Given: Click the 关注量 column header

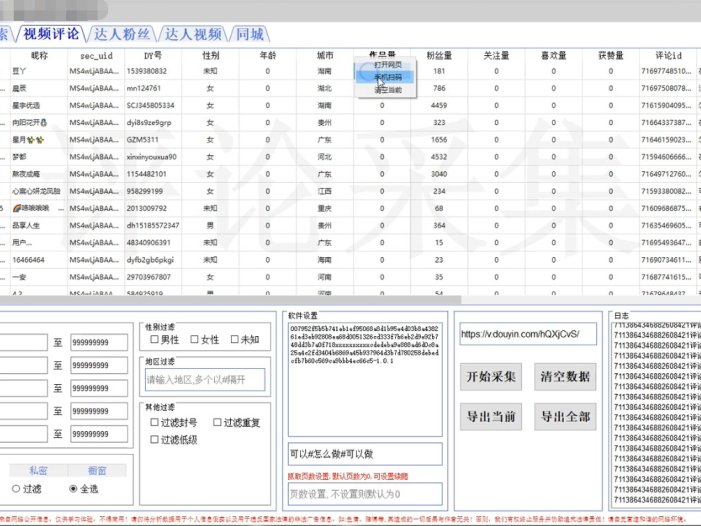Looking at the screenshot, I should pyautogui.click(x=497, y=55).
